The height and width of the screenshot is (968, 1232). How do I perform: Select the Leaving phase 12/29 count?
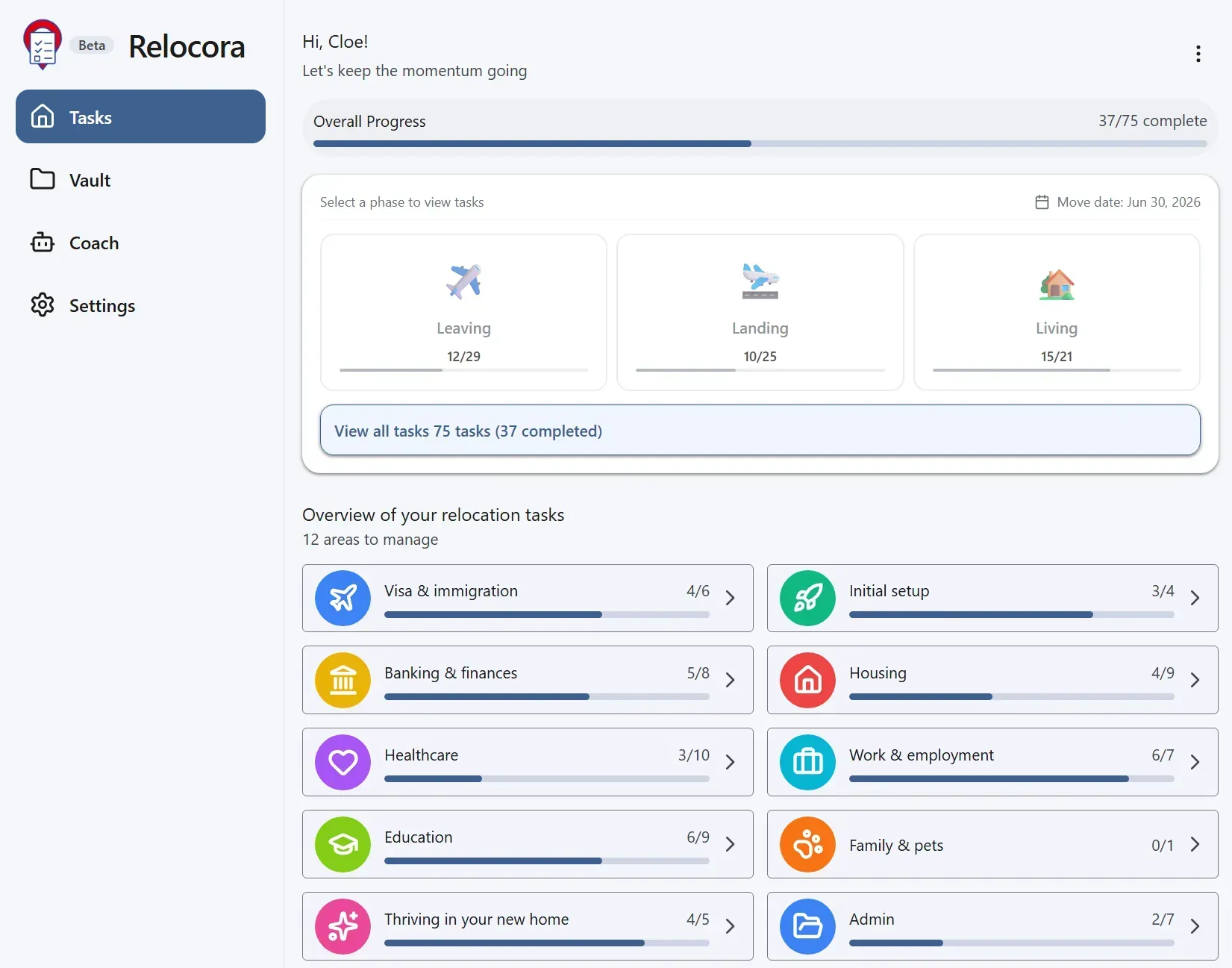coord(463,357)
